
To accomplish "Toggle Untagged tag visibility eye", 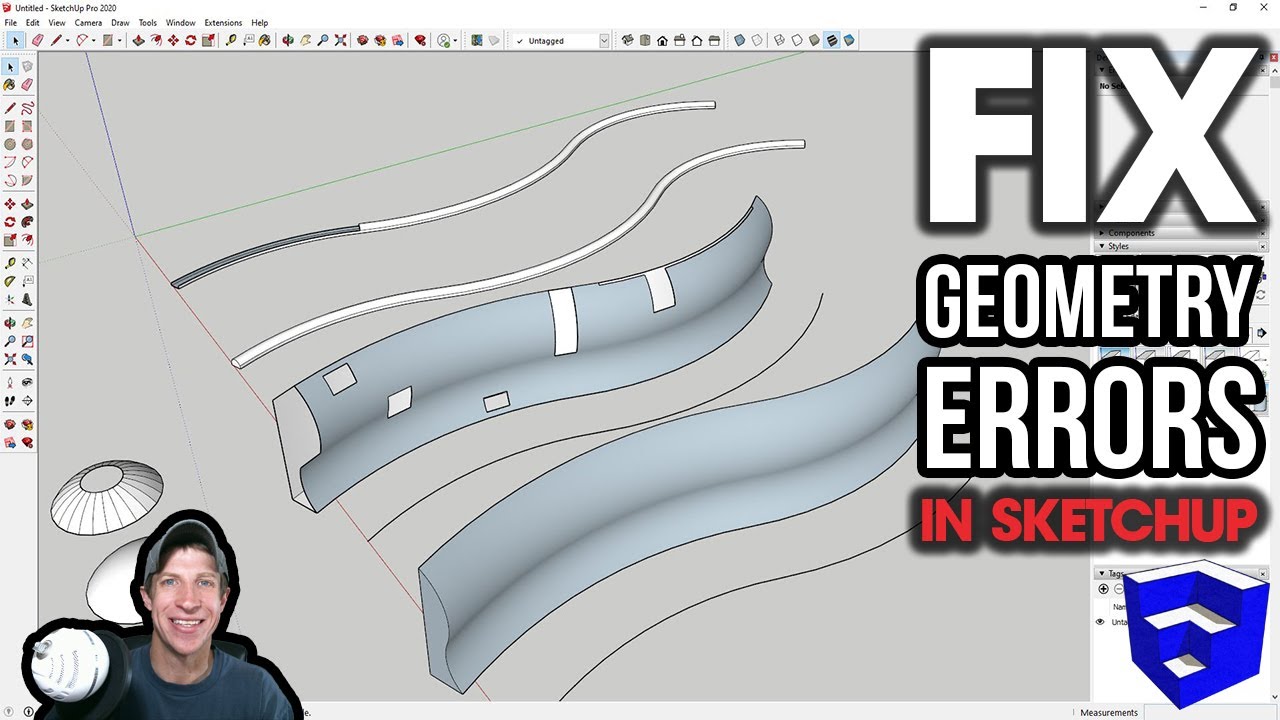I will coord(1100,621).
